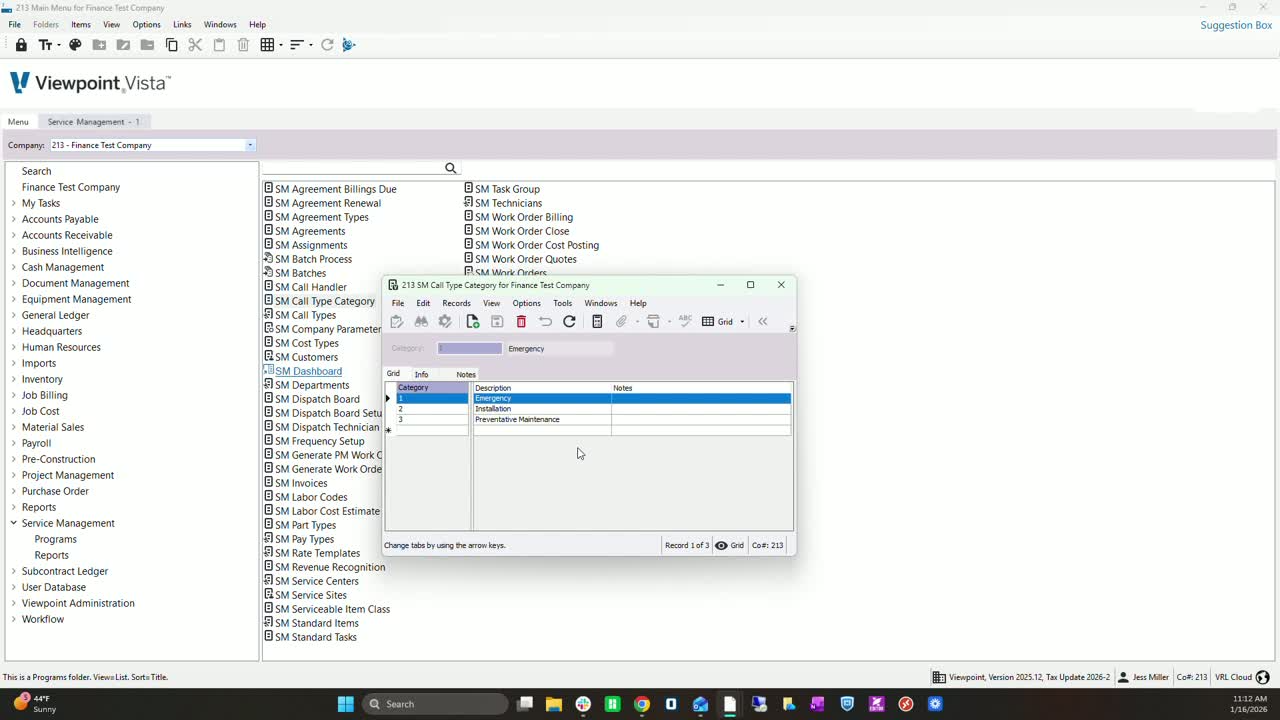Open SM Work Order Billing program
1280x720 pixels.
(x=524, y=217)
